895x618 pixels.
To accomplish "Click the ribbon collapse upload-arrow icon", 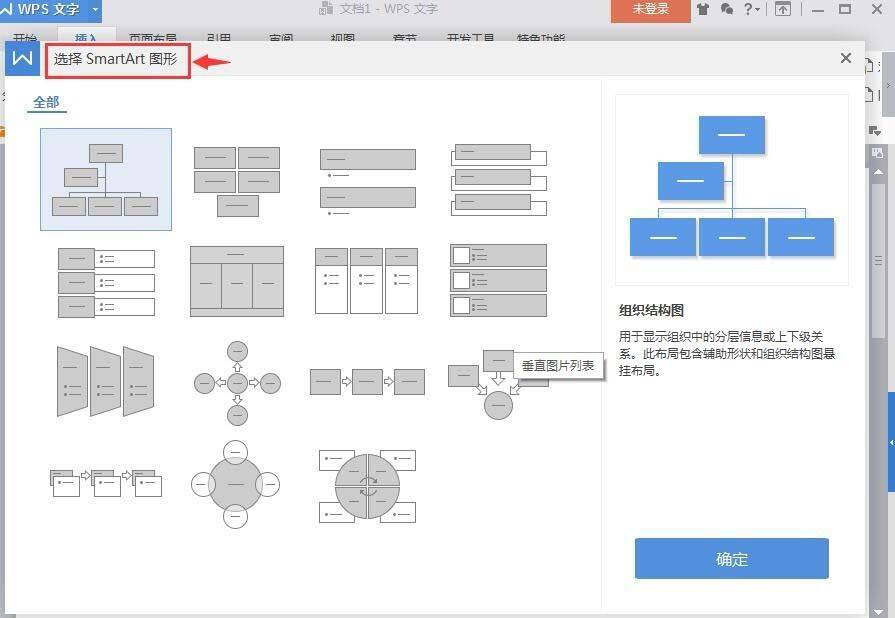I will (783, 9).
